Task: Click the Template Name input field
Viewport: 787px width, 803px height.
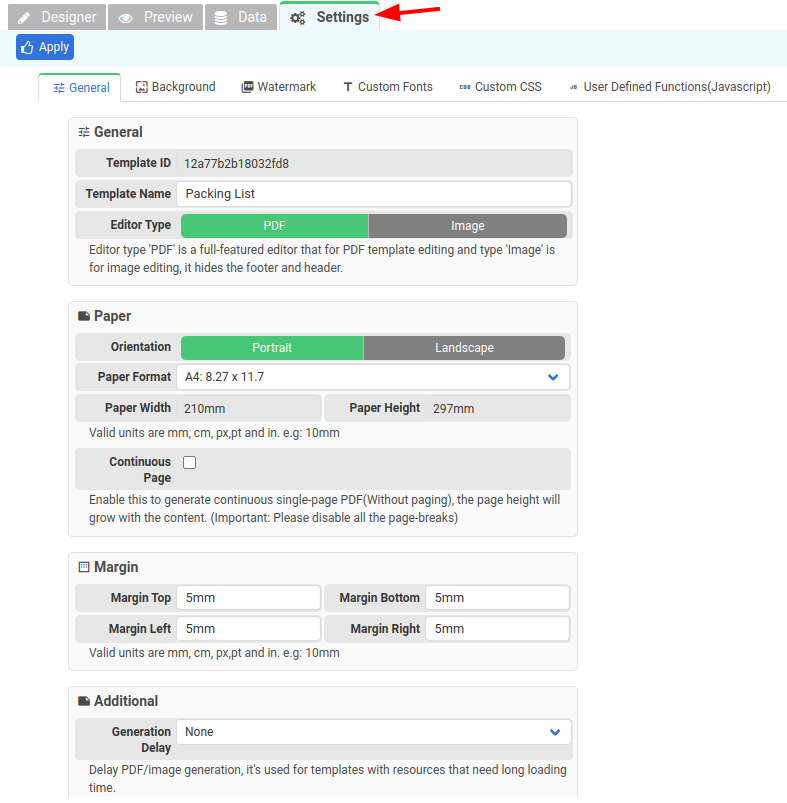Action: [x=374, y=194]
